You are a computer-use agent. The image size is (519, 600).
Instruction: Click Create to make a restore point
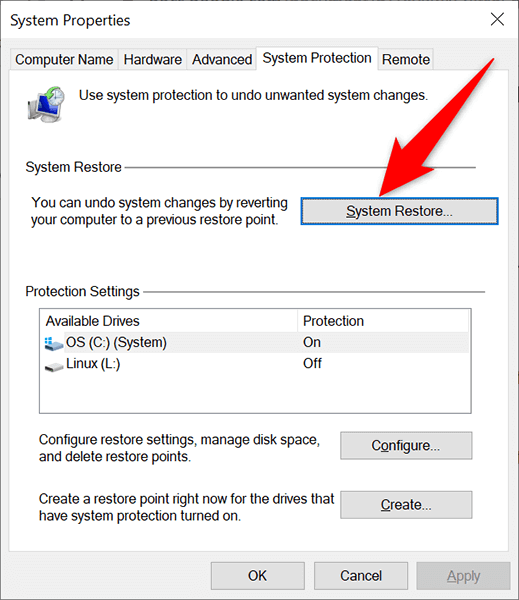[x=406, y=505]
